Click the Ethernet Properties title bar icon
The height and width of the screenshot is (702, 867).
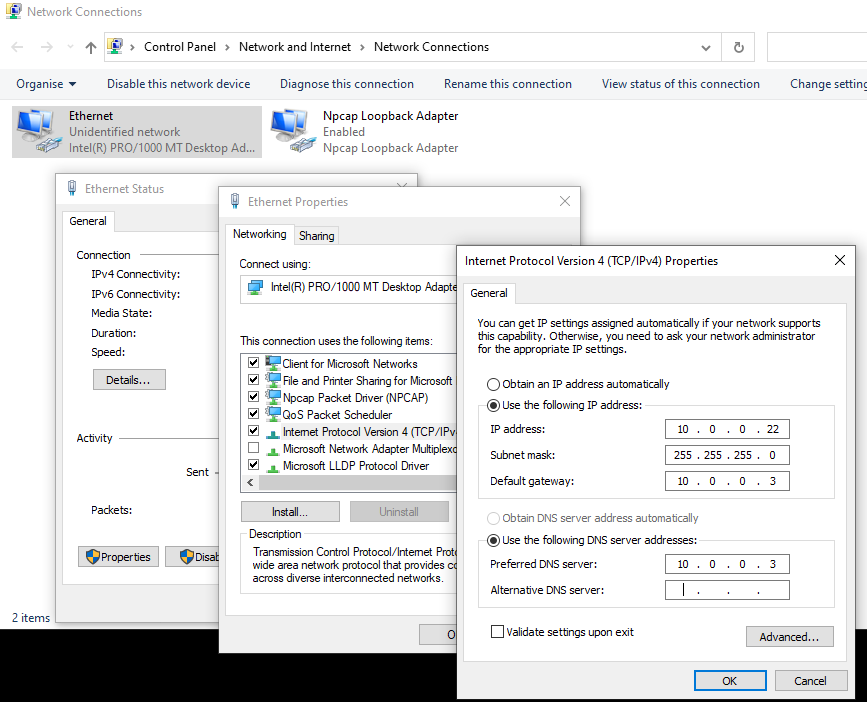click(x=234, y=201)
